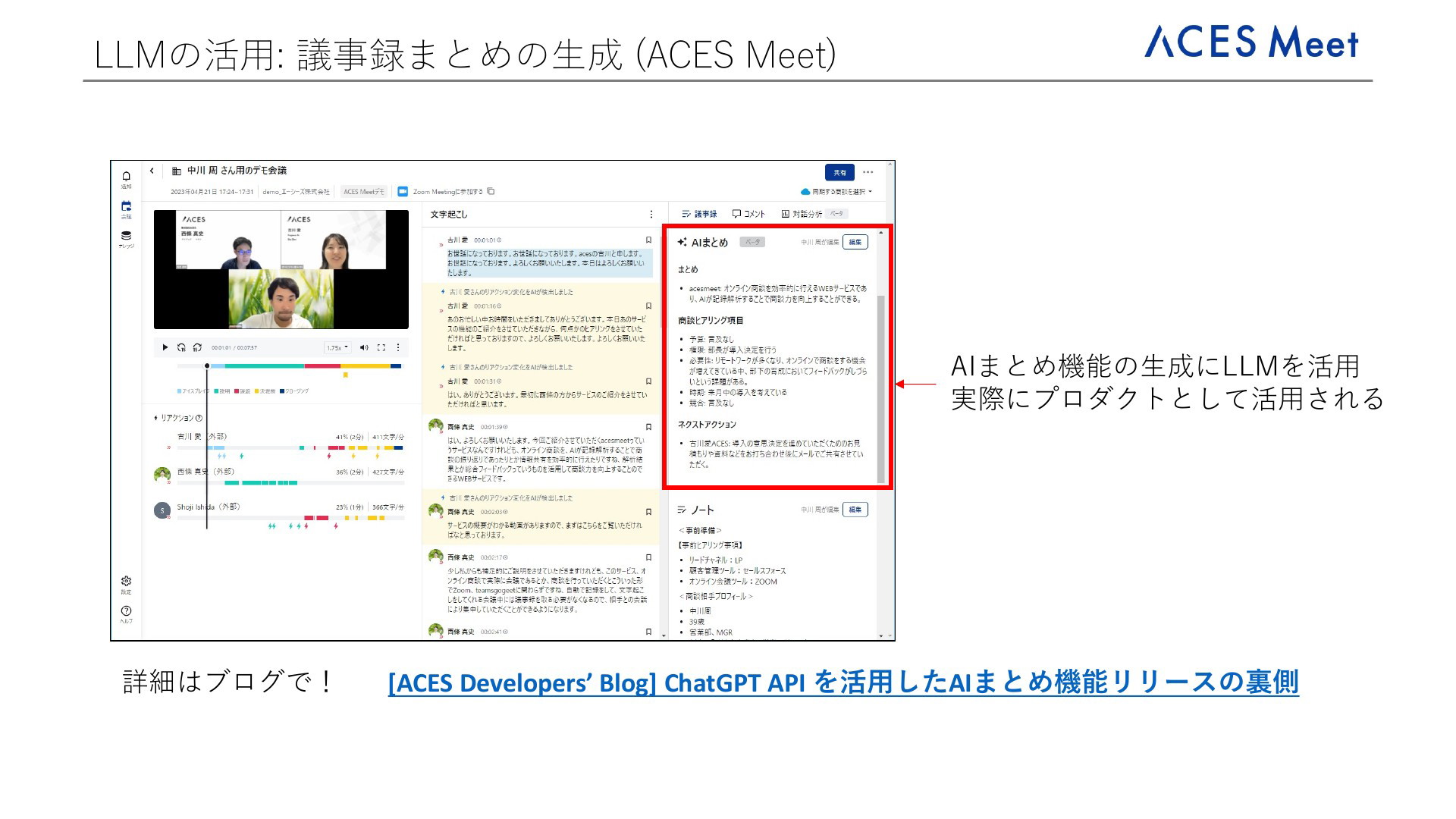The width and height of the screenshot is (1456, 819).
Task: Open the top-right three-dot menu
Action: (868, 172)
